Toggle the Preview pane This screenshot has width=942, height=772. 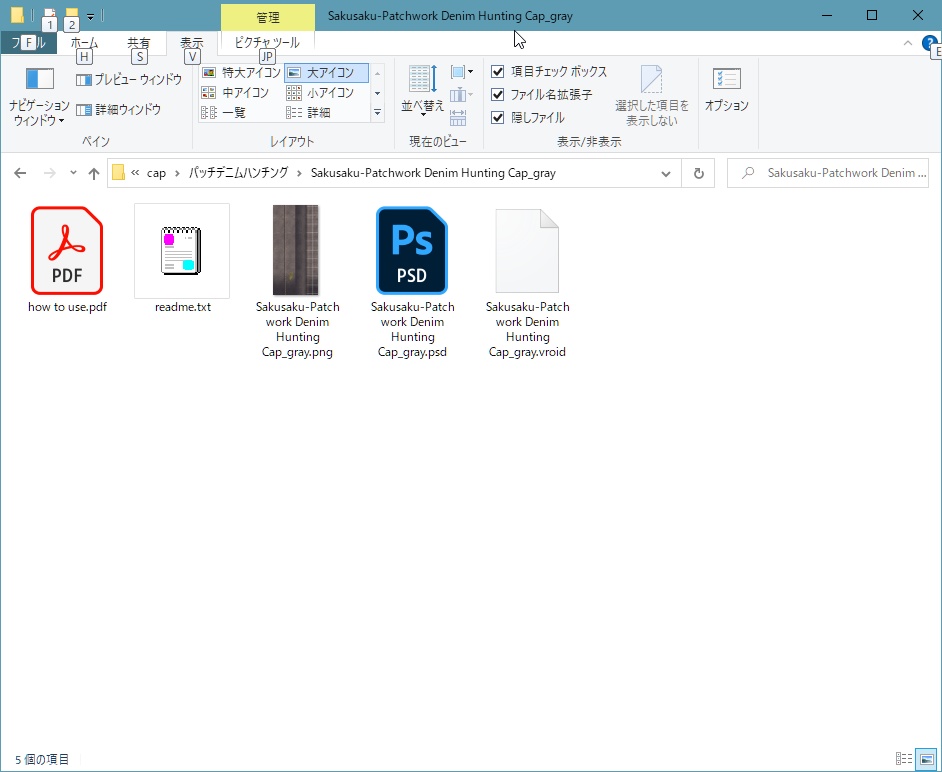point(129,79)
